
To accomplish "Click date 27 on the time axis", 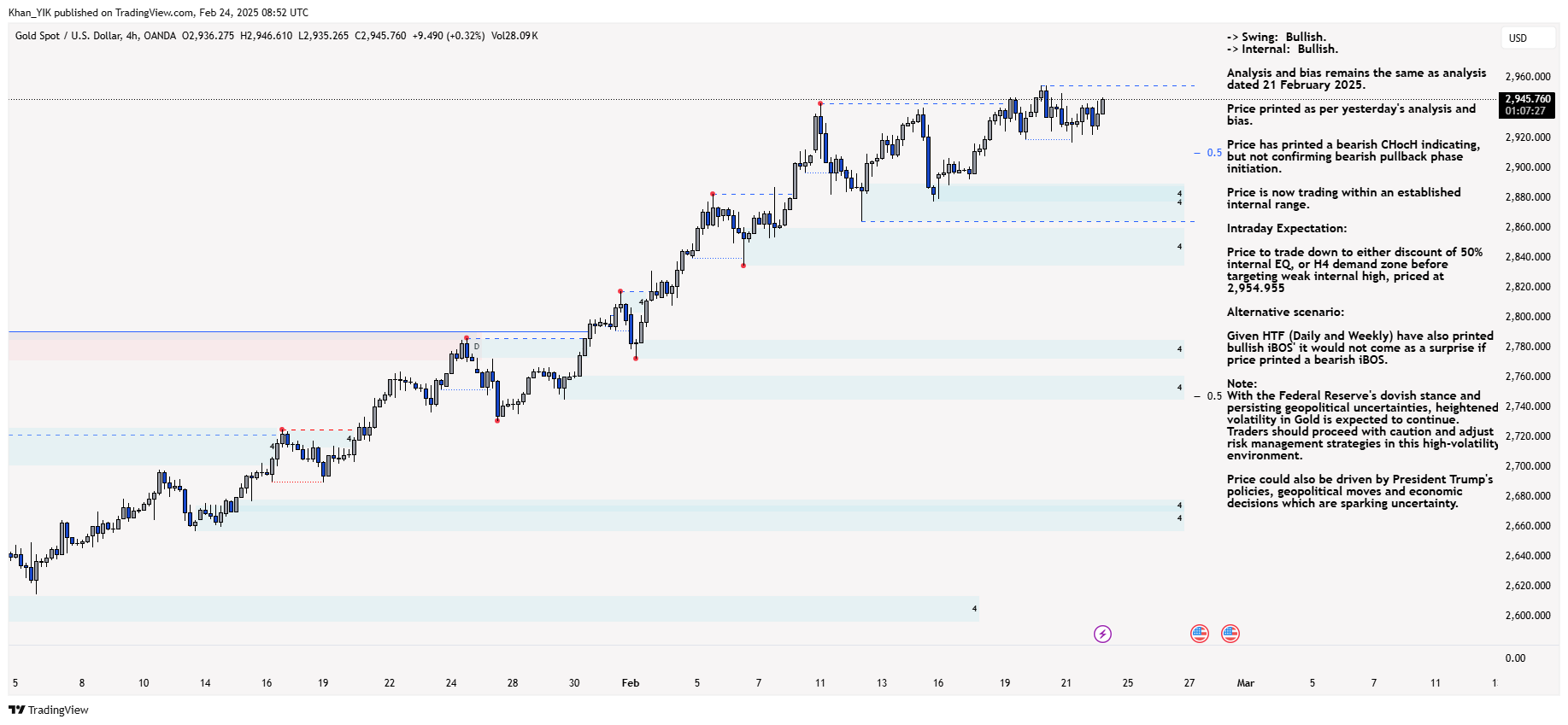I will point(1189,683).
